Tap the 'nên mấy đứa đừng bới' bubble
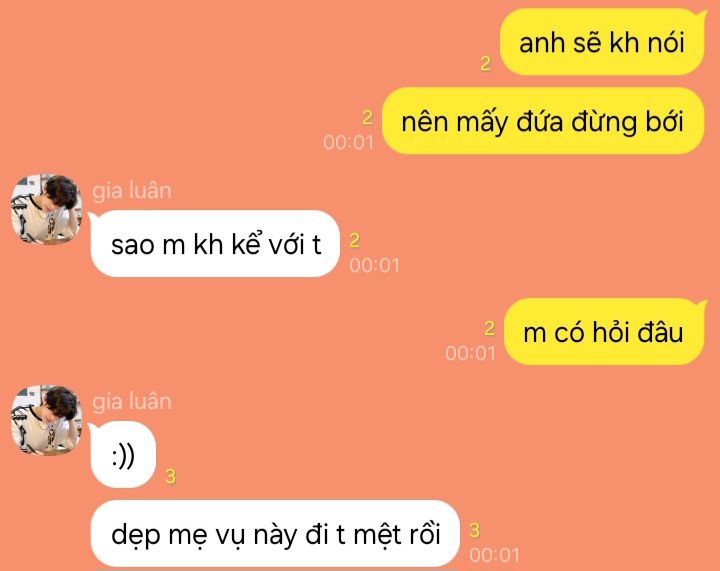The width and height of the screenshot is (720, 571). pyautogui.click(x=543, y=121)
